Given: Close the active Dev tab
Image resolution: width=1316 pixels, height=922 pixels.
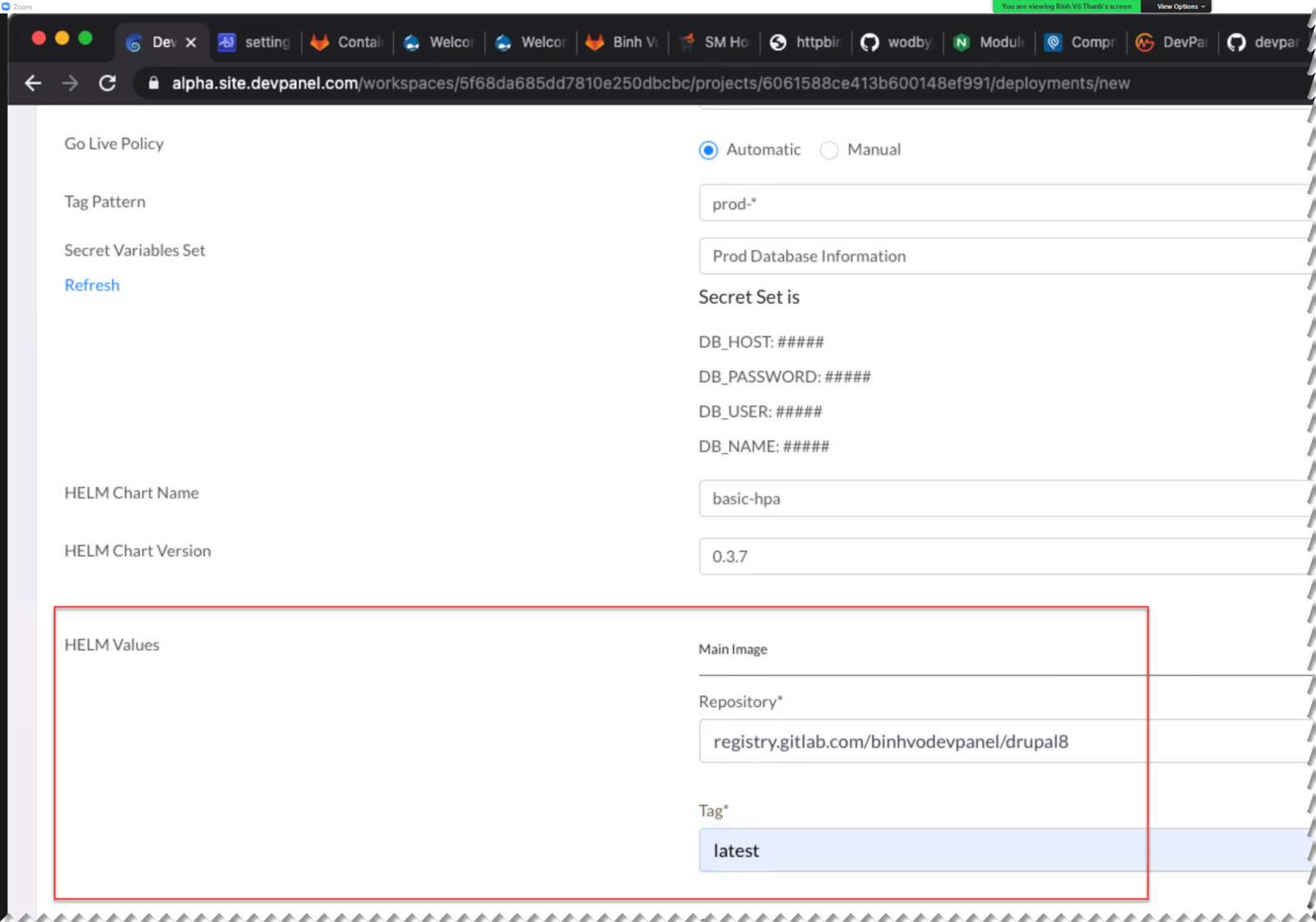Looking at the screenshot, I should tap(191, 42).
